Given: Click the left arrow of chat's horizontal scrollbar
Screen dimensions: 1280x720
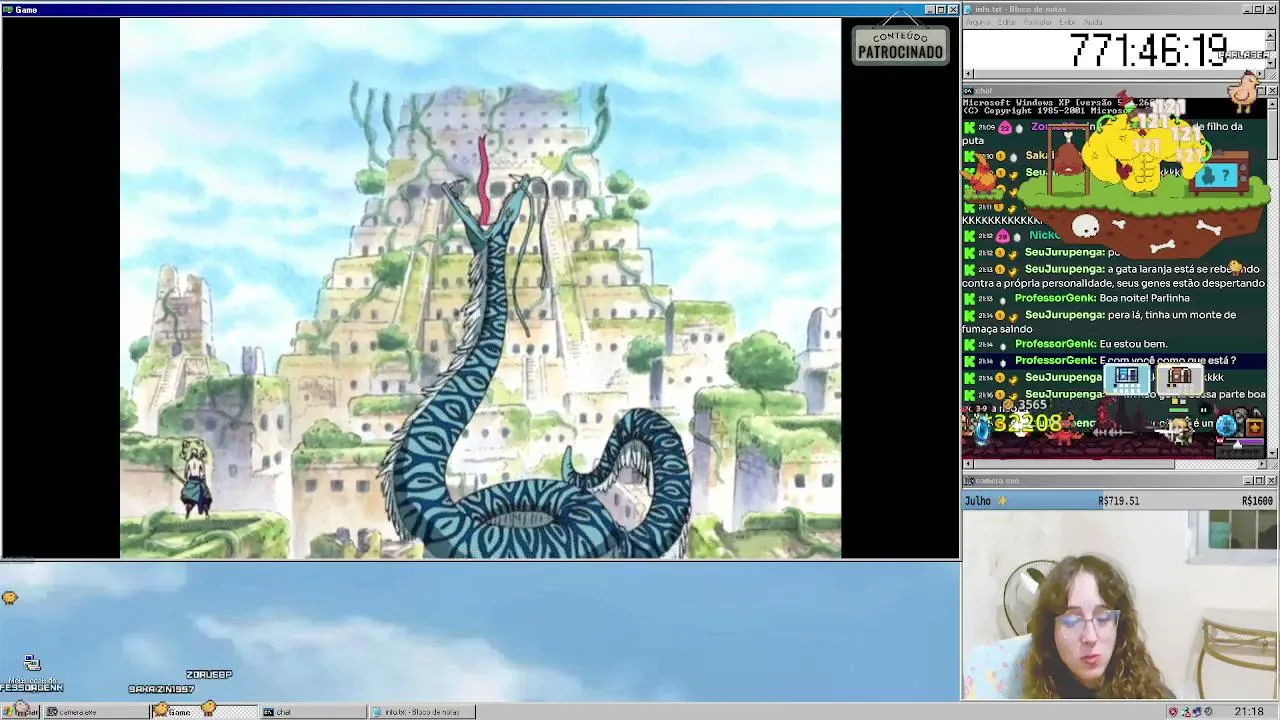Looking at the screenshot, I should [968, 464].
